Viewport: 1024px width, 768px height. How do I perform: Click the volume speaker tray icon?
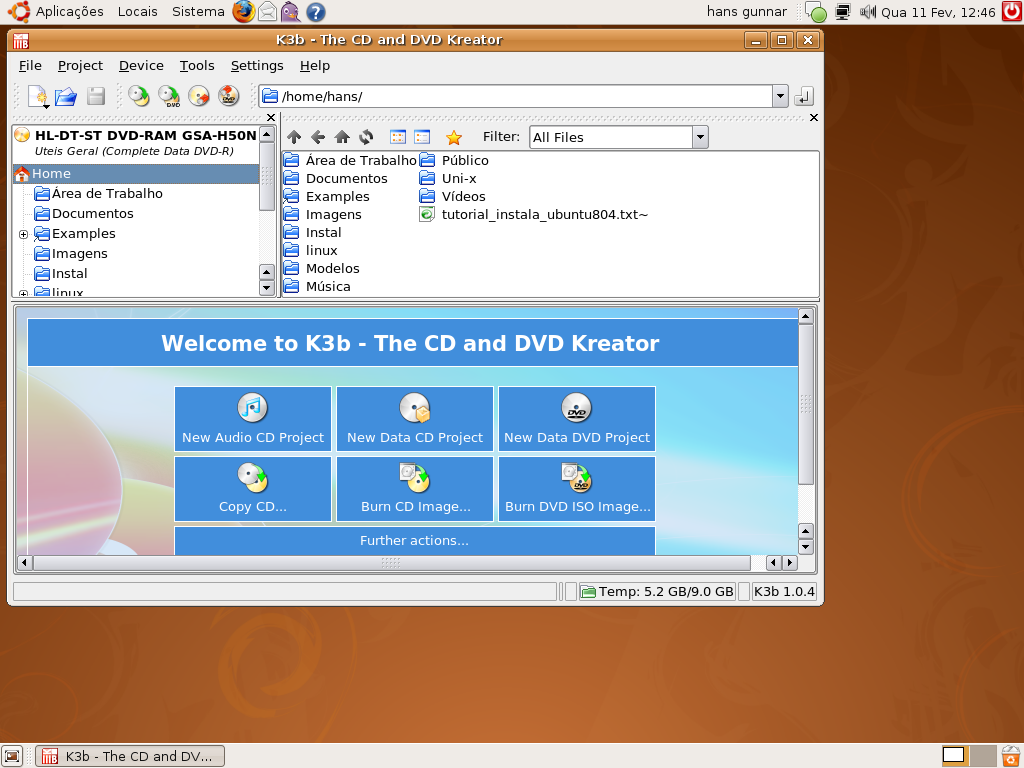pos(868,12)
